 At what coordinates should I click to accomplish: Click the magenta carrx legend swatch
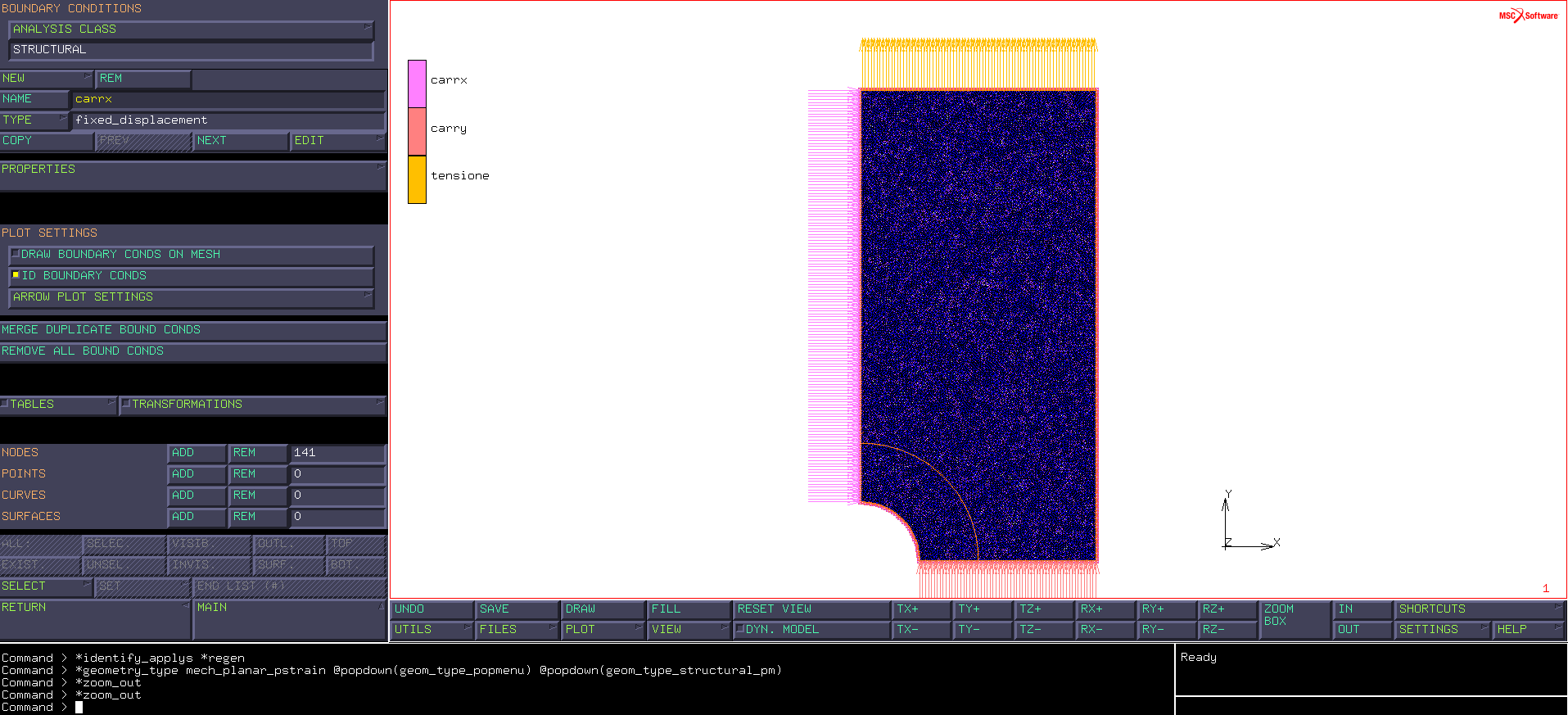(x=417, y=84)
